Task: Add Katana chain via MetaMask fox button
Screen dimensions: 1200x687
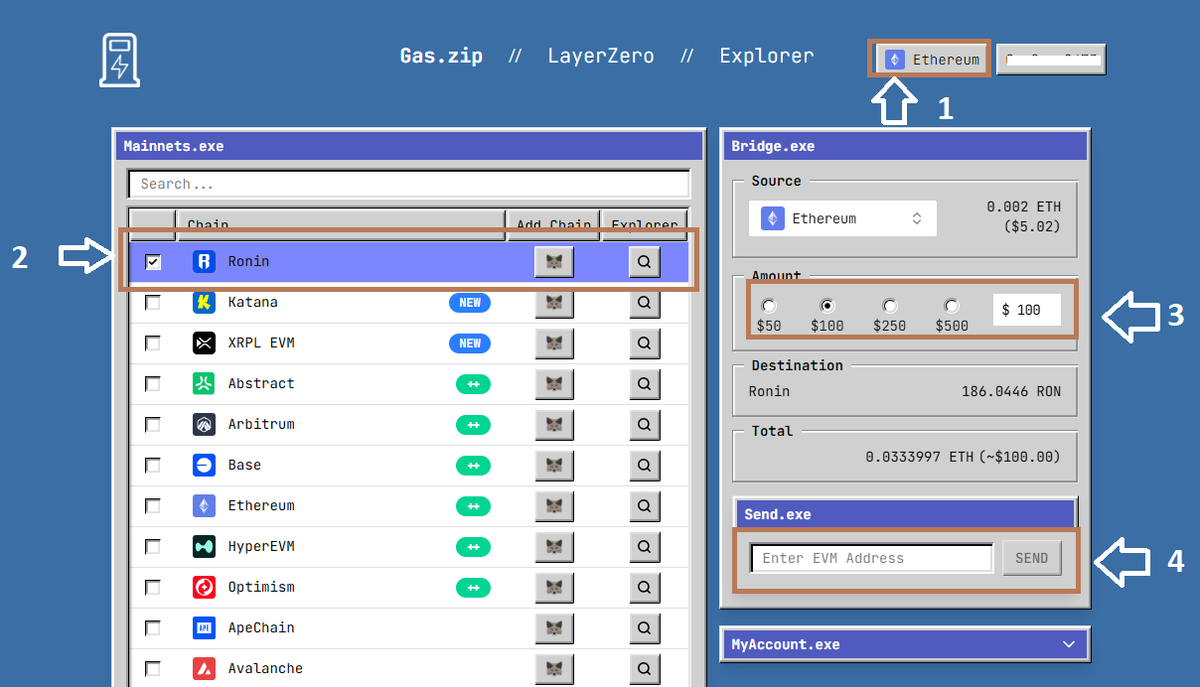Action: [x=554, y=302]
